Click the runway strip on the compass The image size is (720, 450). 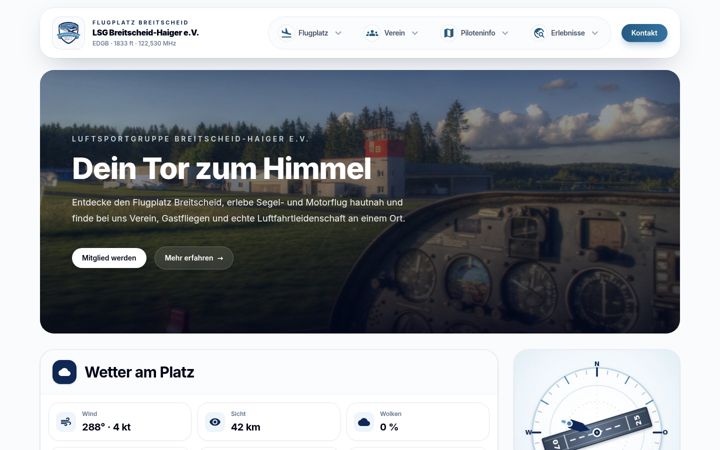[599, 431]
